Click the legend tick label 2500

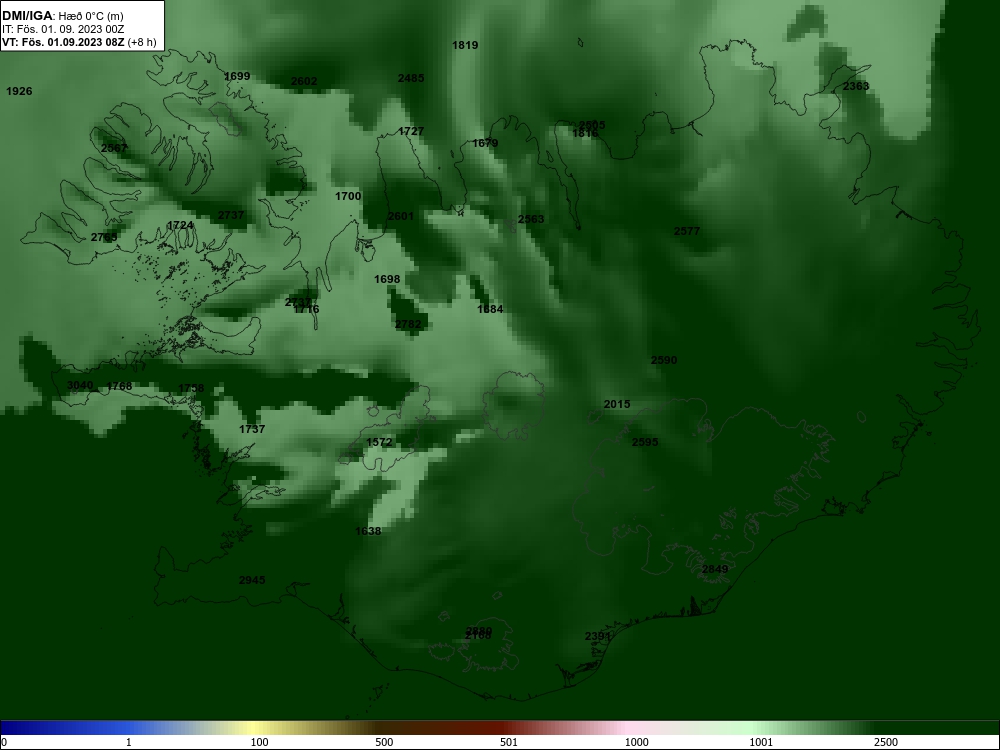[x=886, y=742]
